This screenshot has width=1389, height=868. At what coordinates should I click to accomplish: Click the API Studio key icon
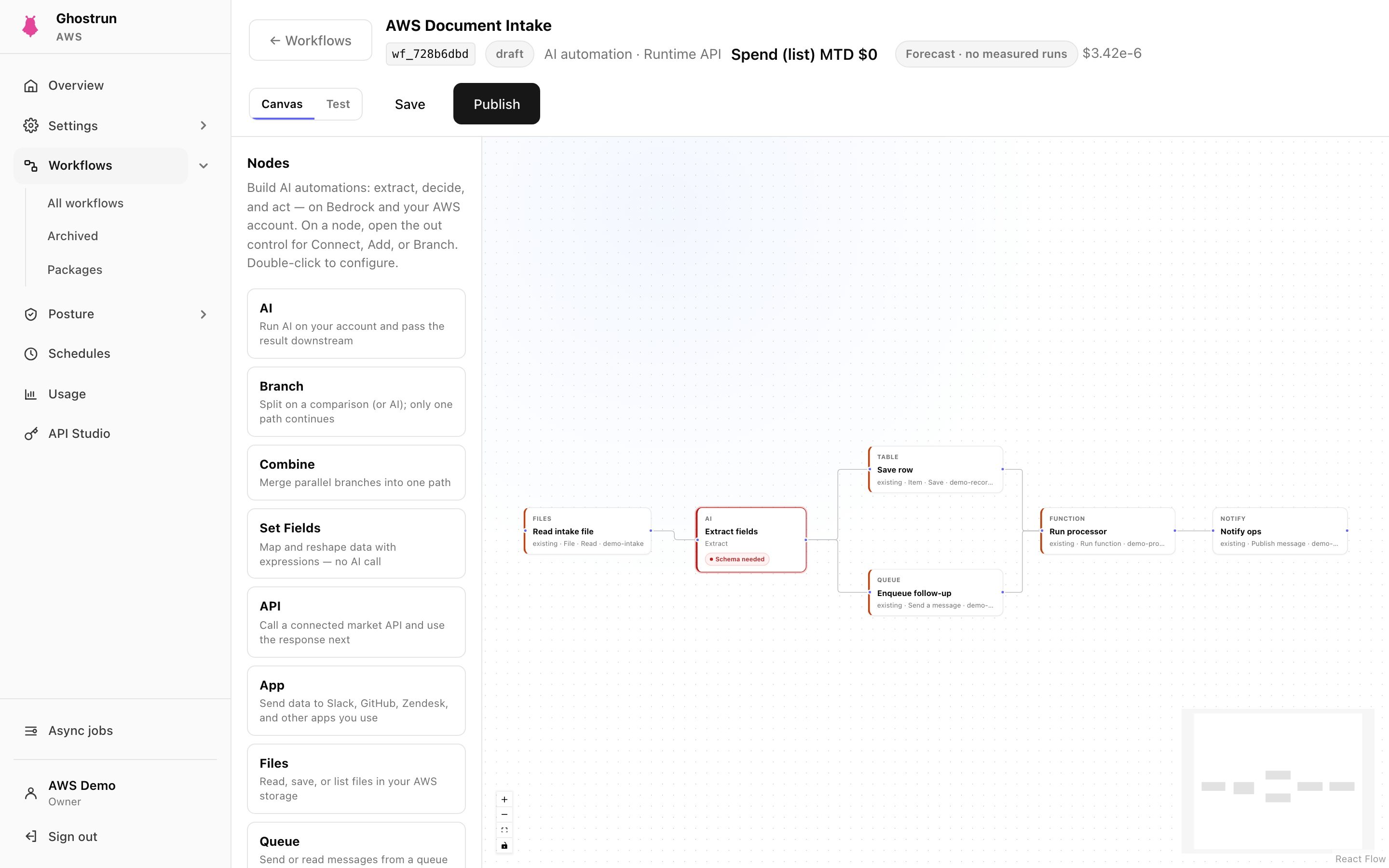[x=31, y=434]
